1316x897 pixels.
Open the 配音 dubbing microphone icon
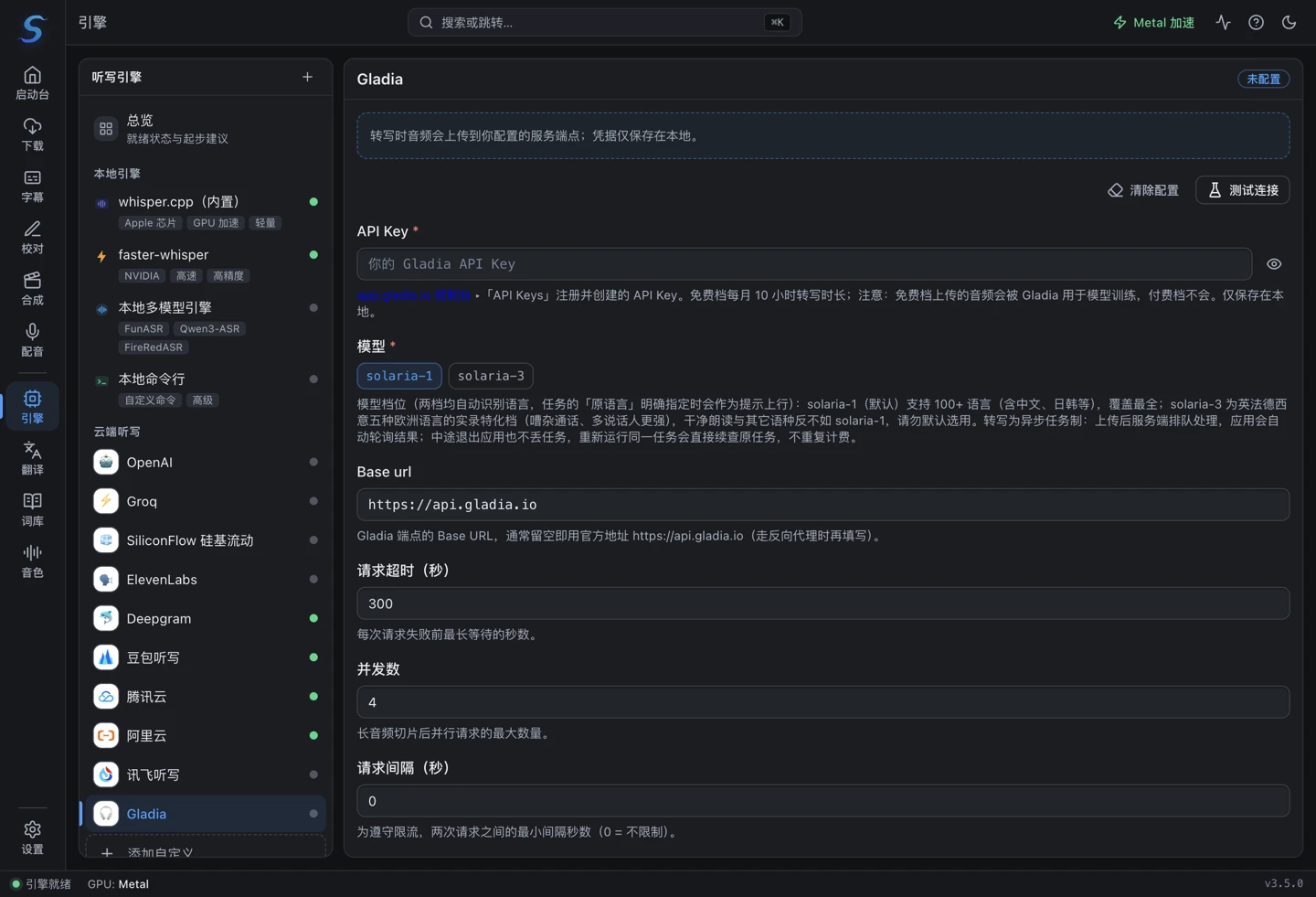tap(32, 339)
